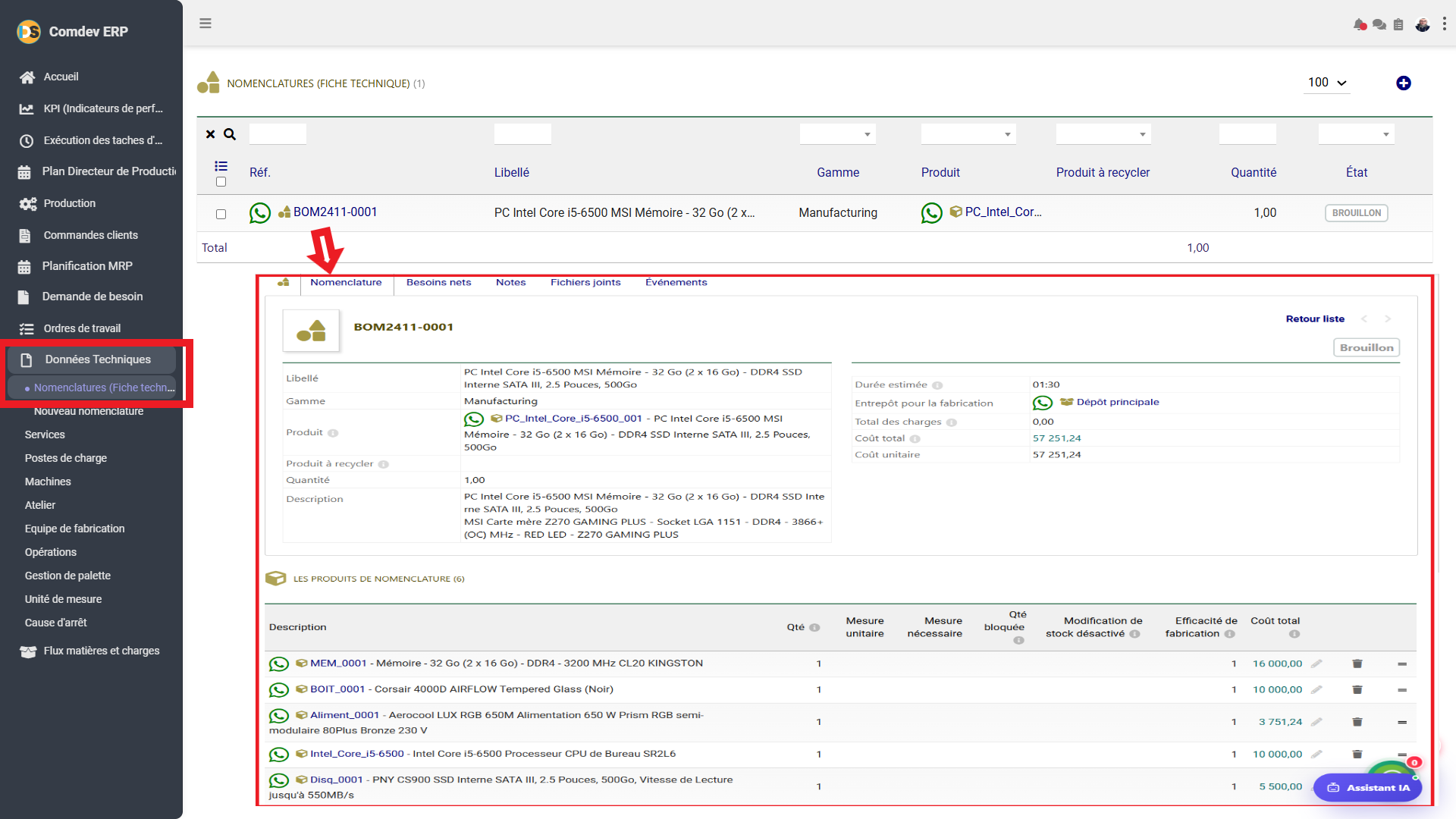Open the clipboard icon in header
The height and width of the screenshot is (819, 1456).
pos(1398,24)
